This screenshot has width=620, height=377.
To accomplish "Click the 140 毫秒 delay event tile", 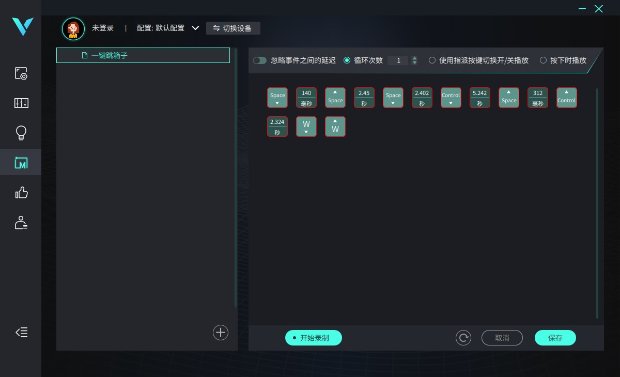I will [306, 98].
